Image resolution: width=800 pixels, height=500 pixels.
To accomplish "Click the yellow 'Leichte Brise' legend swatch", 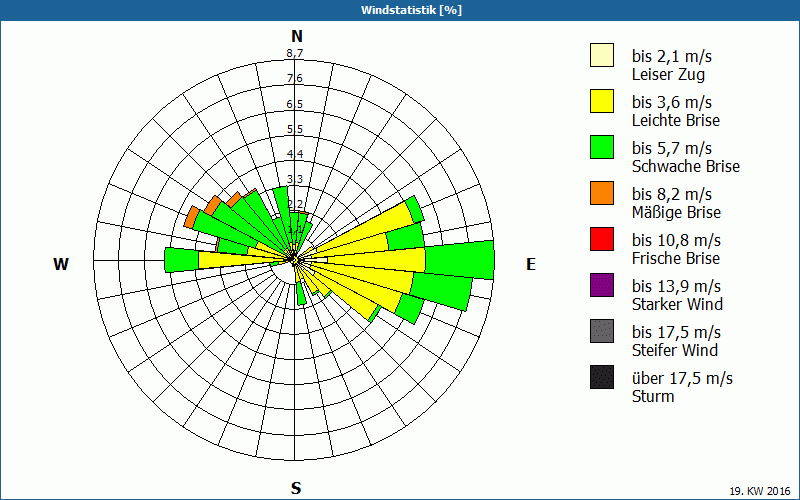I will (x=602, y=101).
